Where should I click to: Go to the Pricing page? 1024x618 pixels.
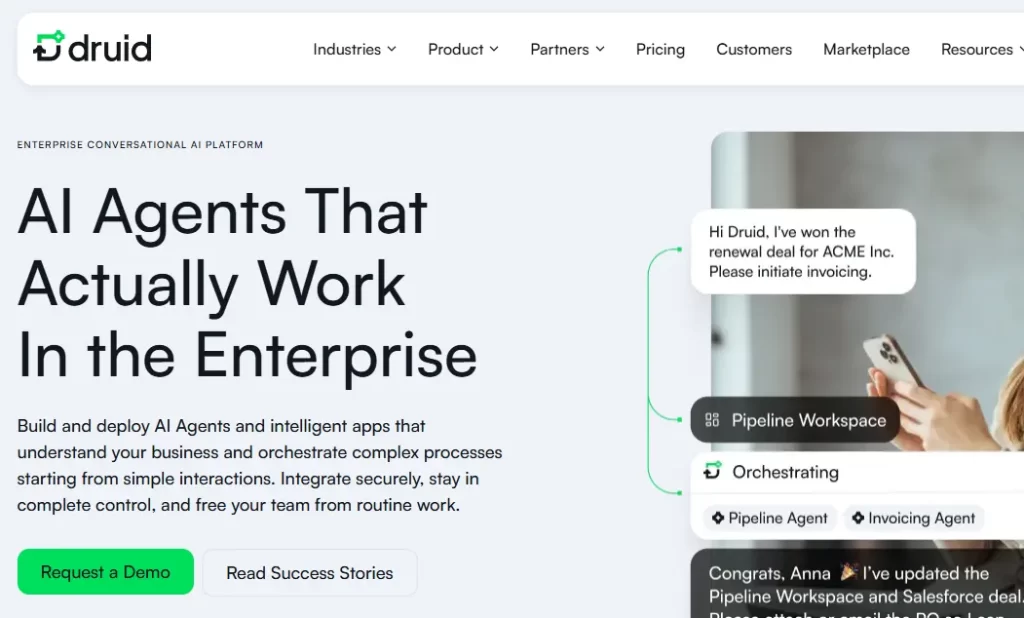pos(660,49)
